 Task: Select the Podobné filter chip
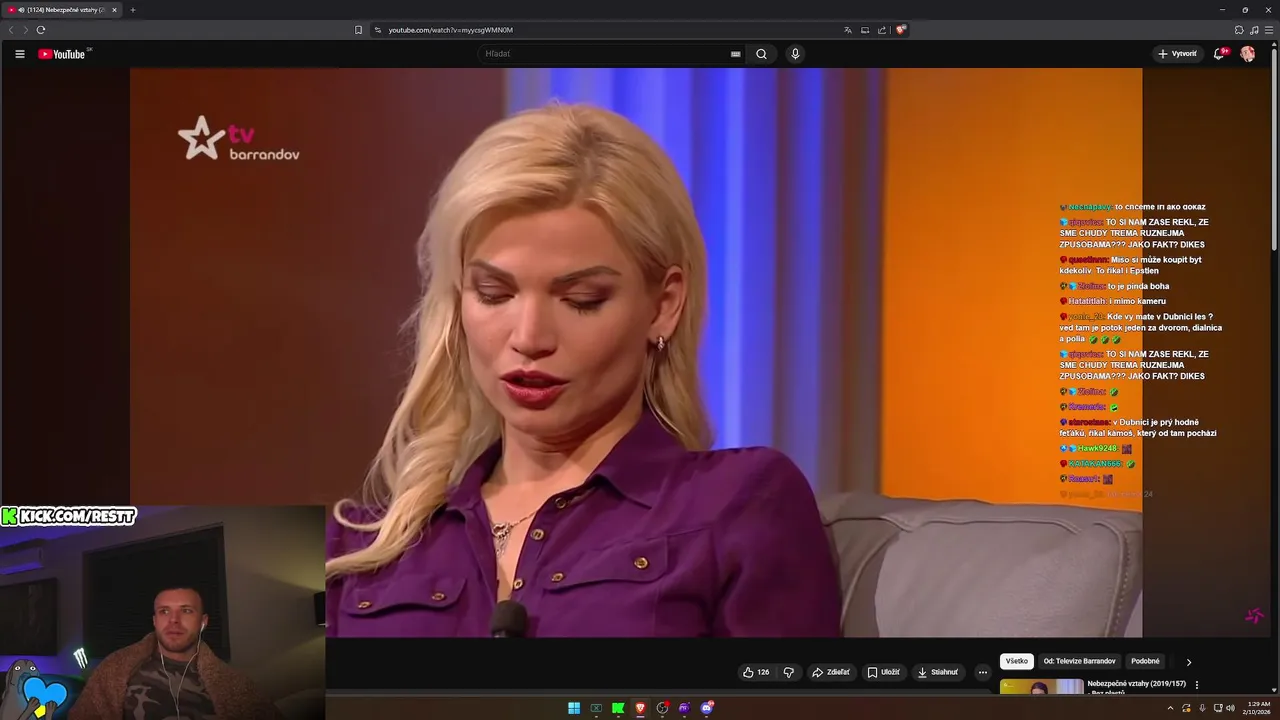point(1145,661)
